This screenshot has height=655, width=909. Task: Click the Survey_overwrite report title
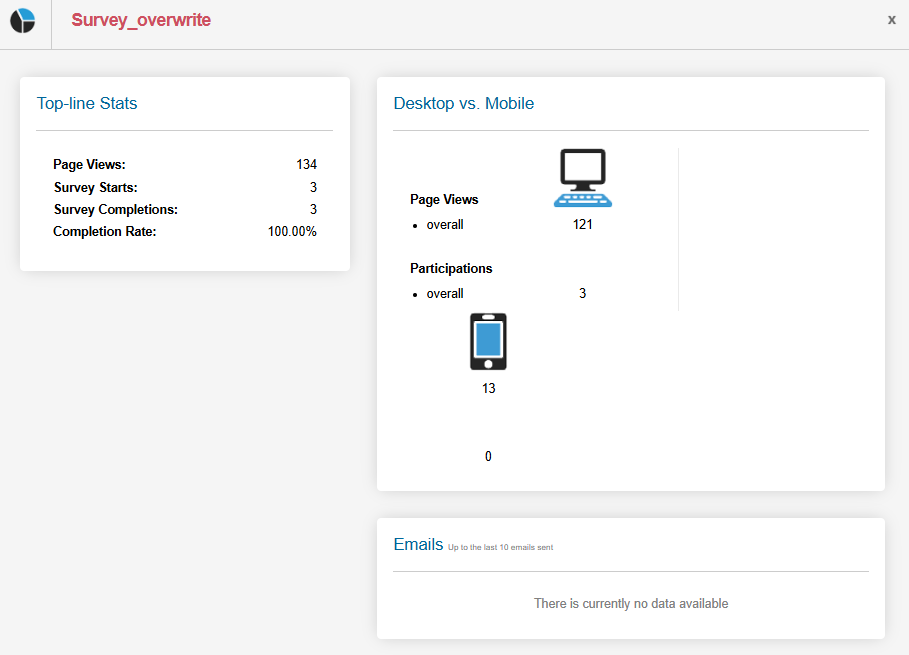click(139, 19)
